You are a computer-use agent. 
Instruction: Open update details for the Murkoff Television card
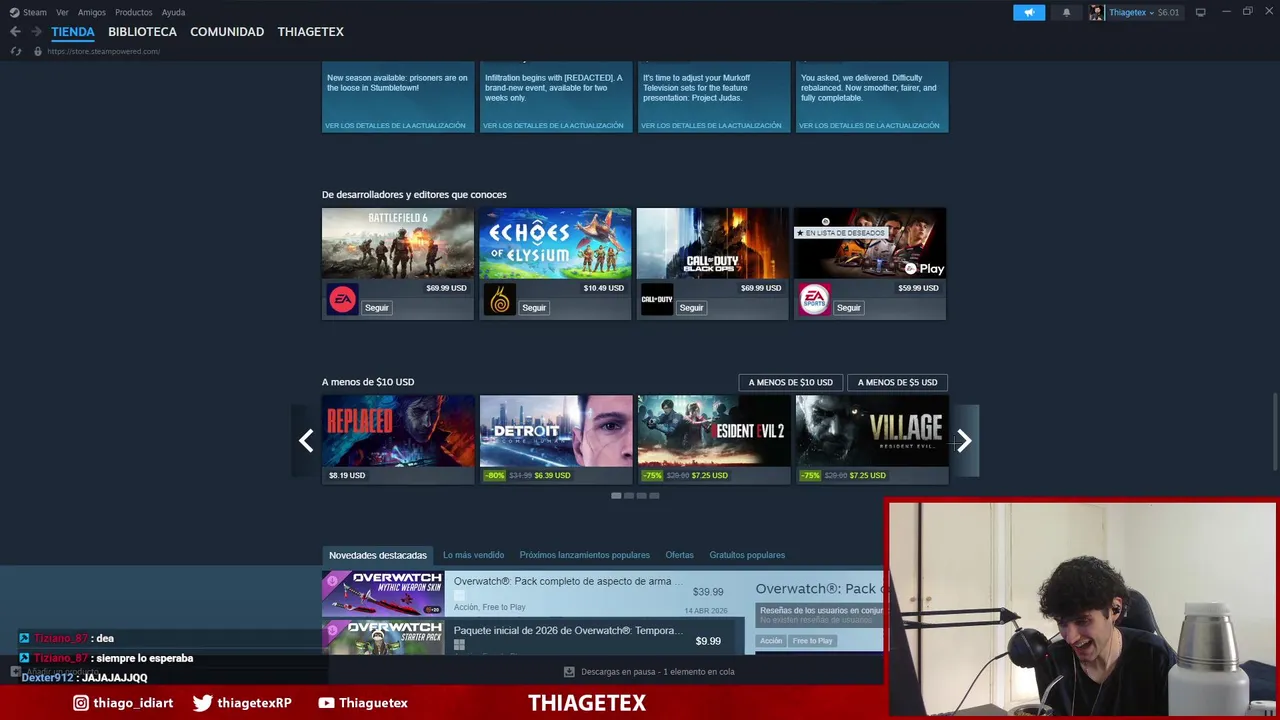click(711, 125)
